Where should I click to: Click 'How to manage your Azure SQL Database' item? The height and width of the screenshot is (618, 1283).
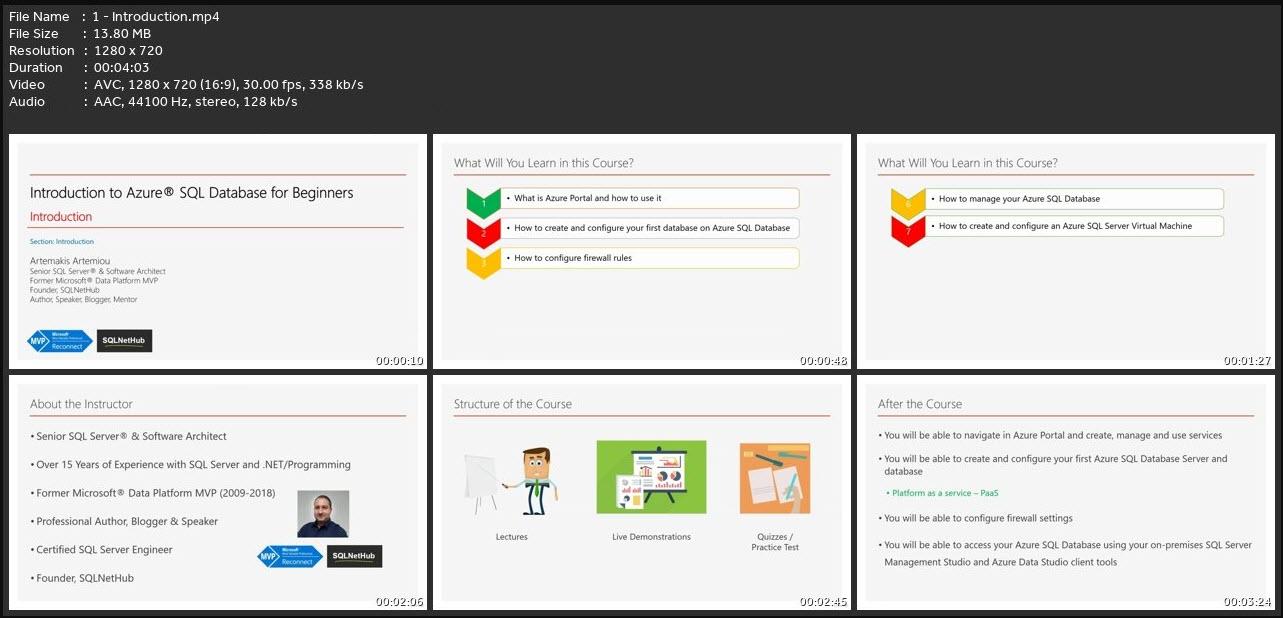(1019, 199)
